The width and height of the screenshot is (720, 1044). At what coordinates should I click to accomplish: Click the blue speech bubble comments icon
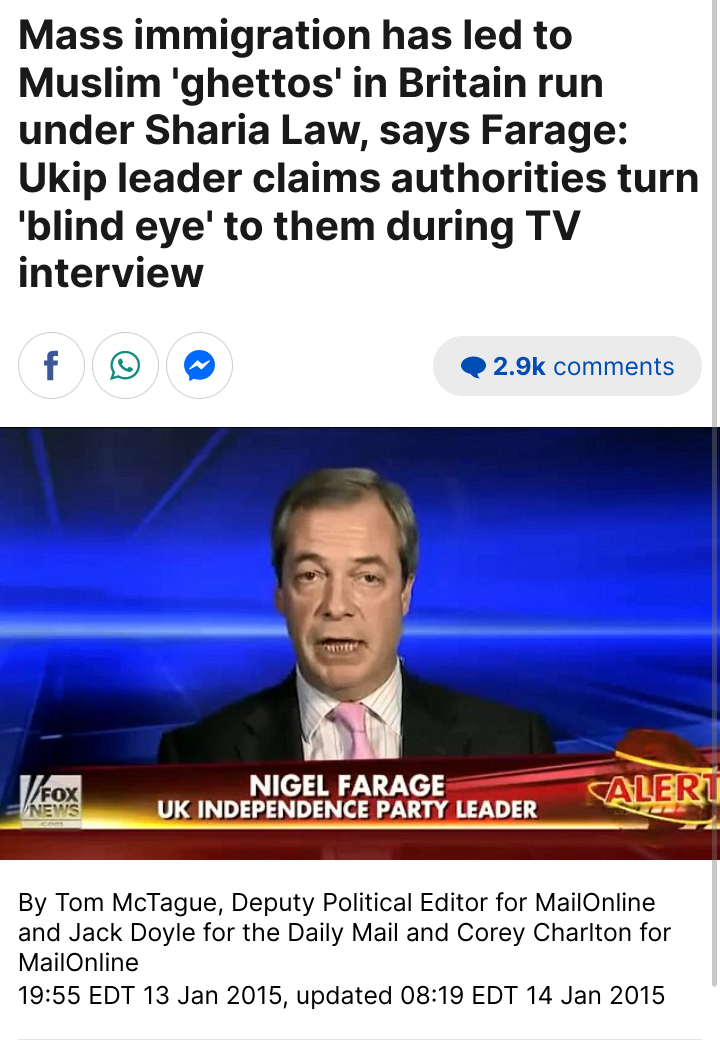(x=473, y=367)
